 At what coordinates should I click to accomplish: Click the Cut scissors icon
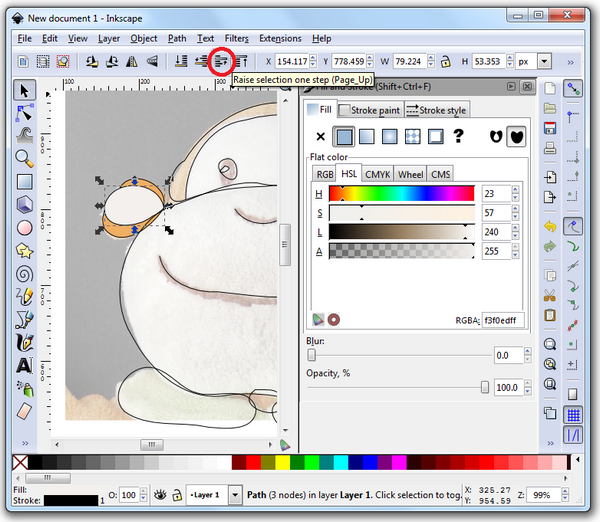pyautogui.click(x=550, y=295)
